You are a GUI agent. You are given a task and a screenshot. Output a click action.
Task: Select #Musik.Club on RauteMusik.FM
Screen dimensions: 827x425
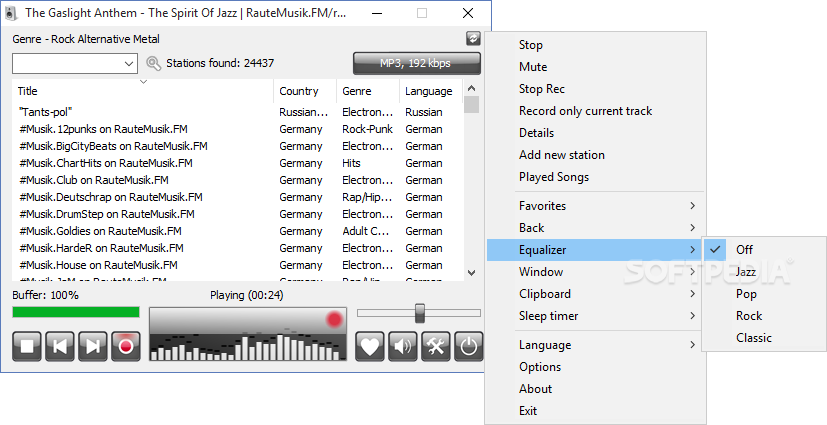pyautogui.click(x=238, y=180)
